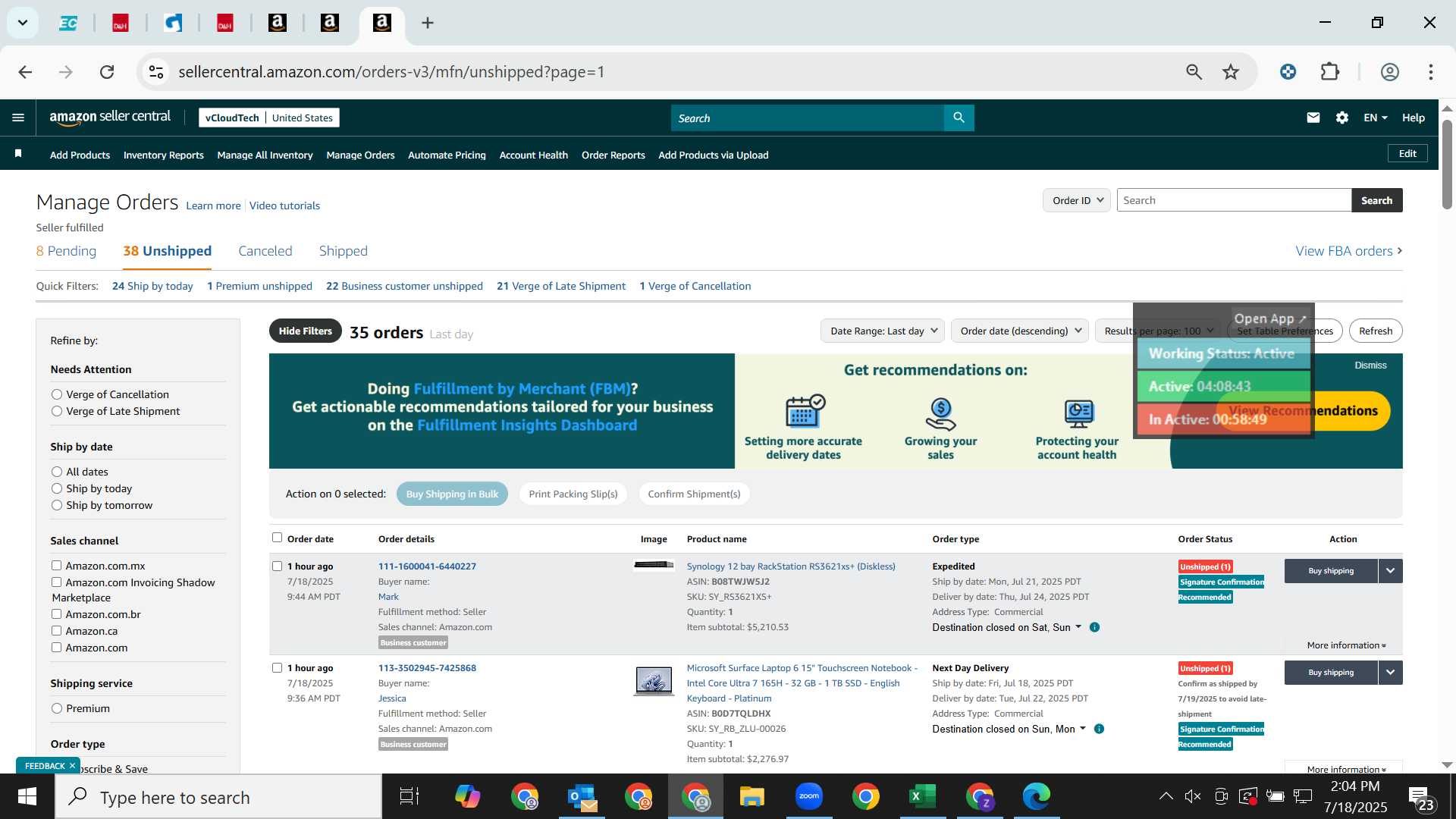Screen dimensions: 1456x819
Task: Open the tab search dropdown arrow
Action: (x=23, y=23)
